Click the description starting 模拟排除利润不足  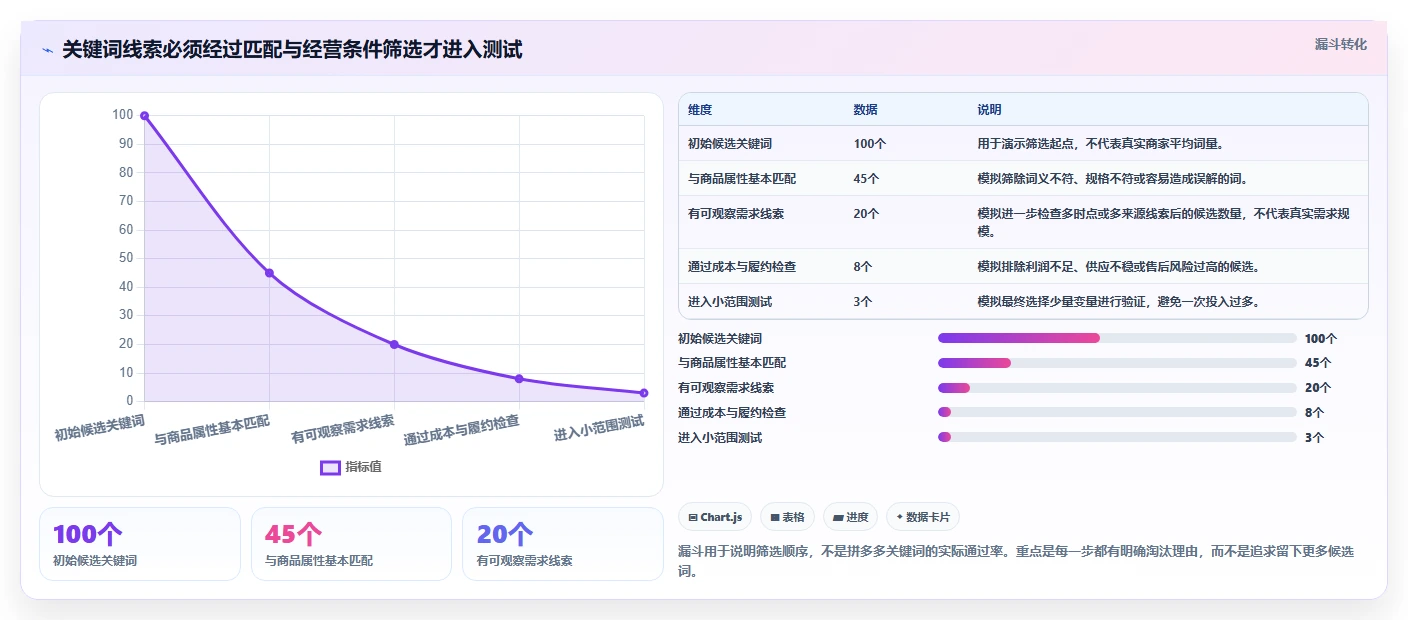tap(1117, 266)
